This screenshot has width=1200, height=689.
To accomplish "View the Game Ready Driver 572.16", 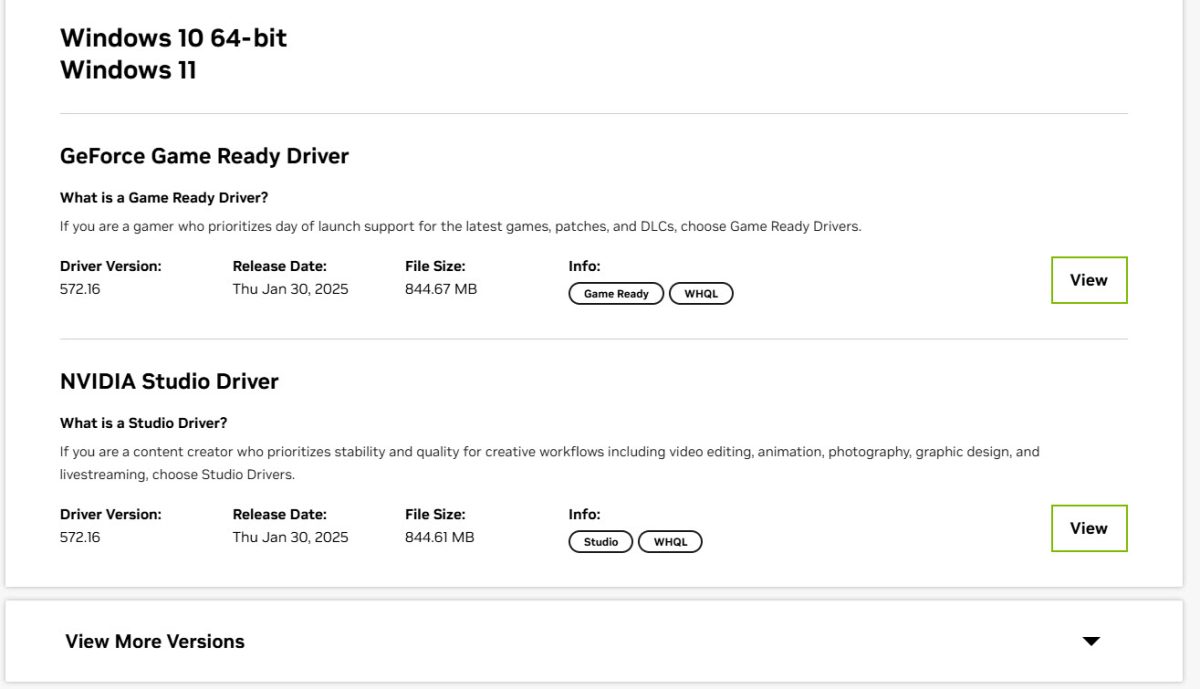I will pos(1088,280).
